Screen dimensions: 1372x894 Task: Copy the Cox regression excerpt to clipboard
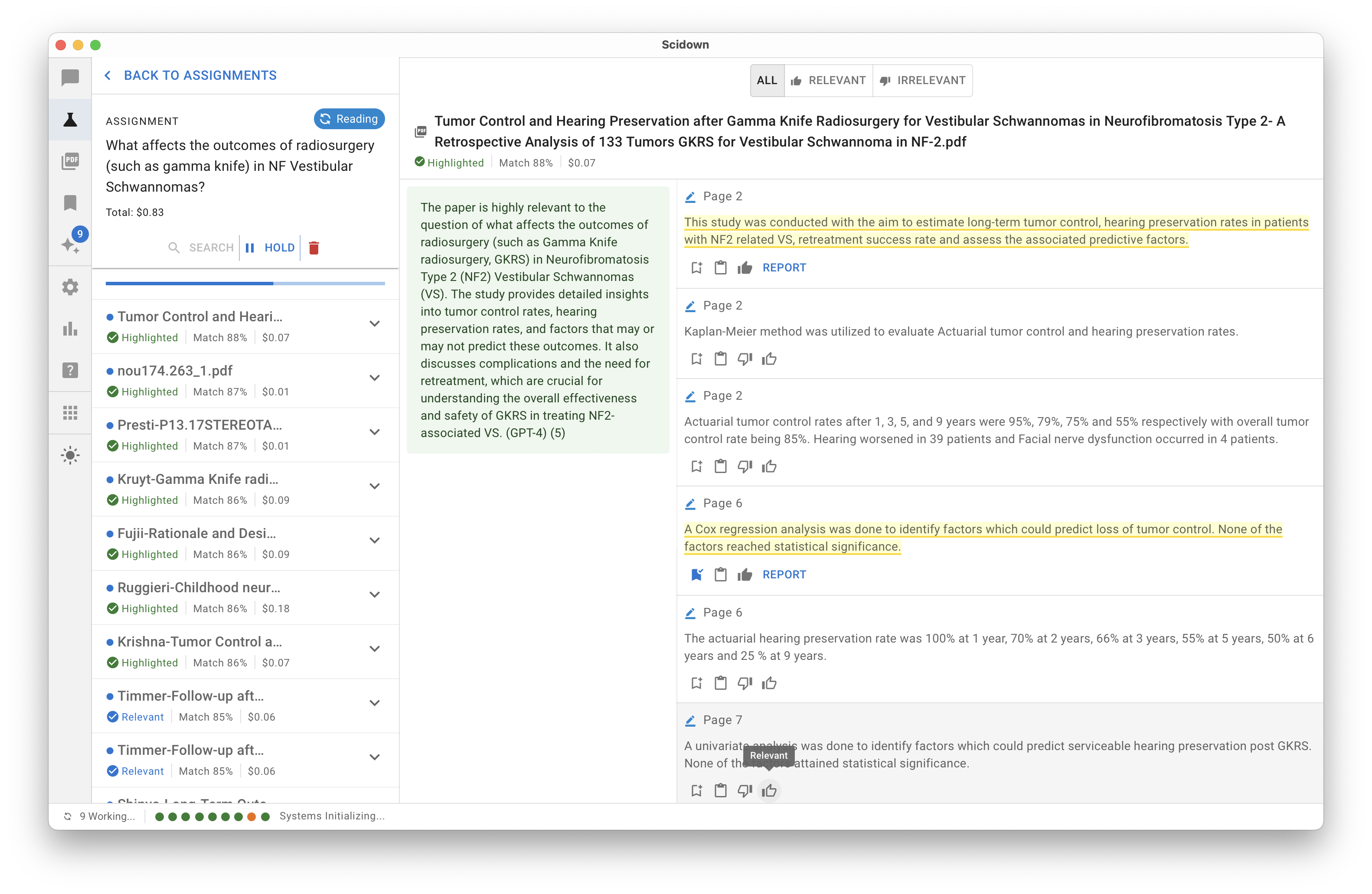coord(721,574)
